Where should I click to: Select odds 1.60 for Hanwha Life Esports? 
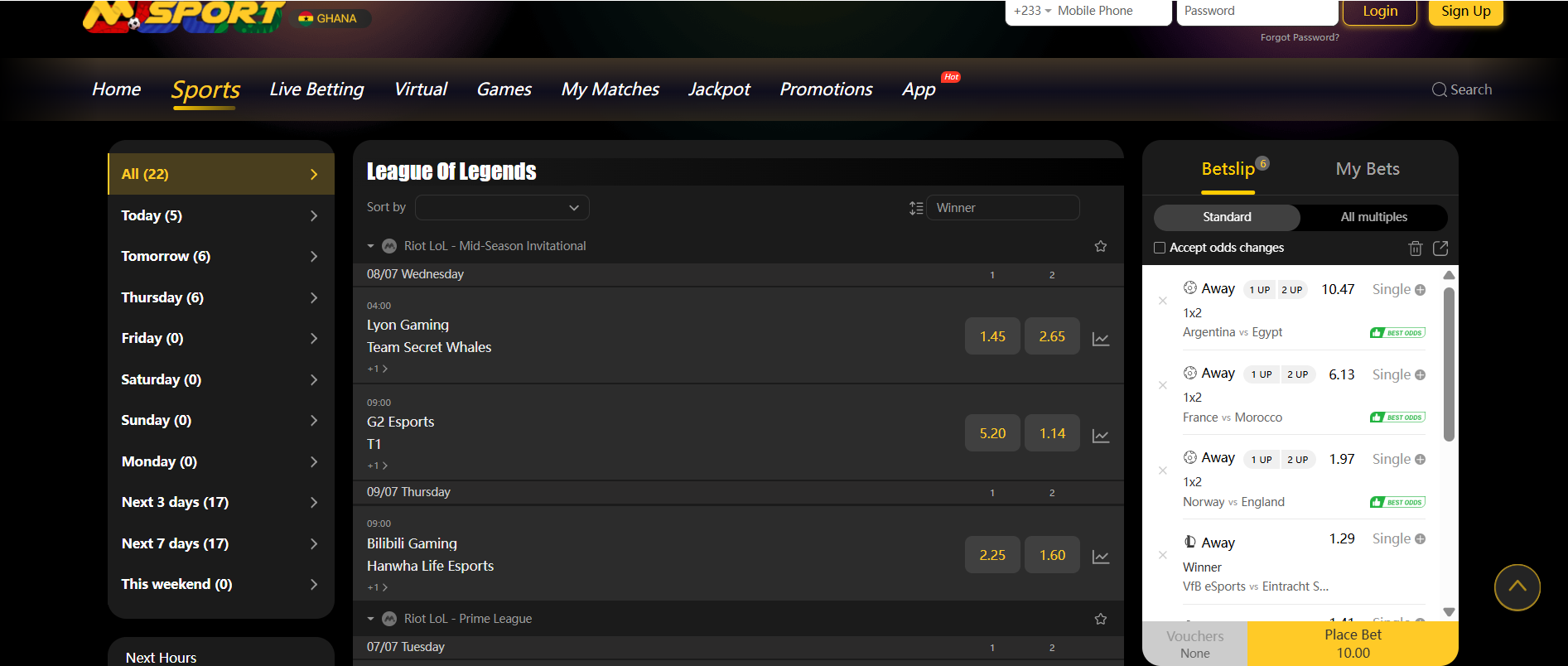coord(1052,555)
